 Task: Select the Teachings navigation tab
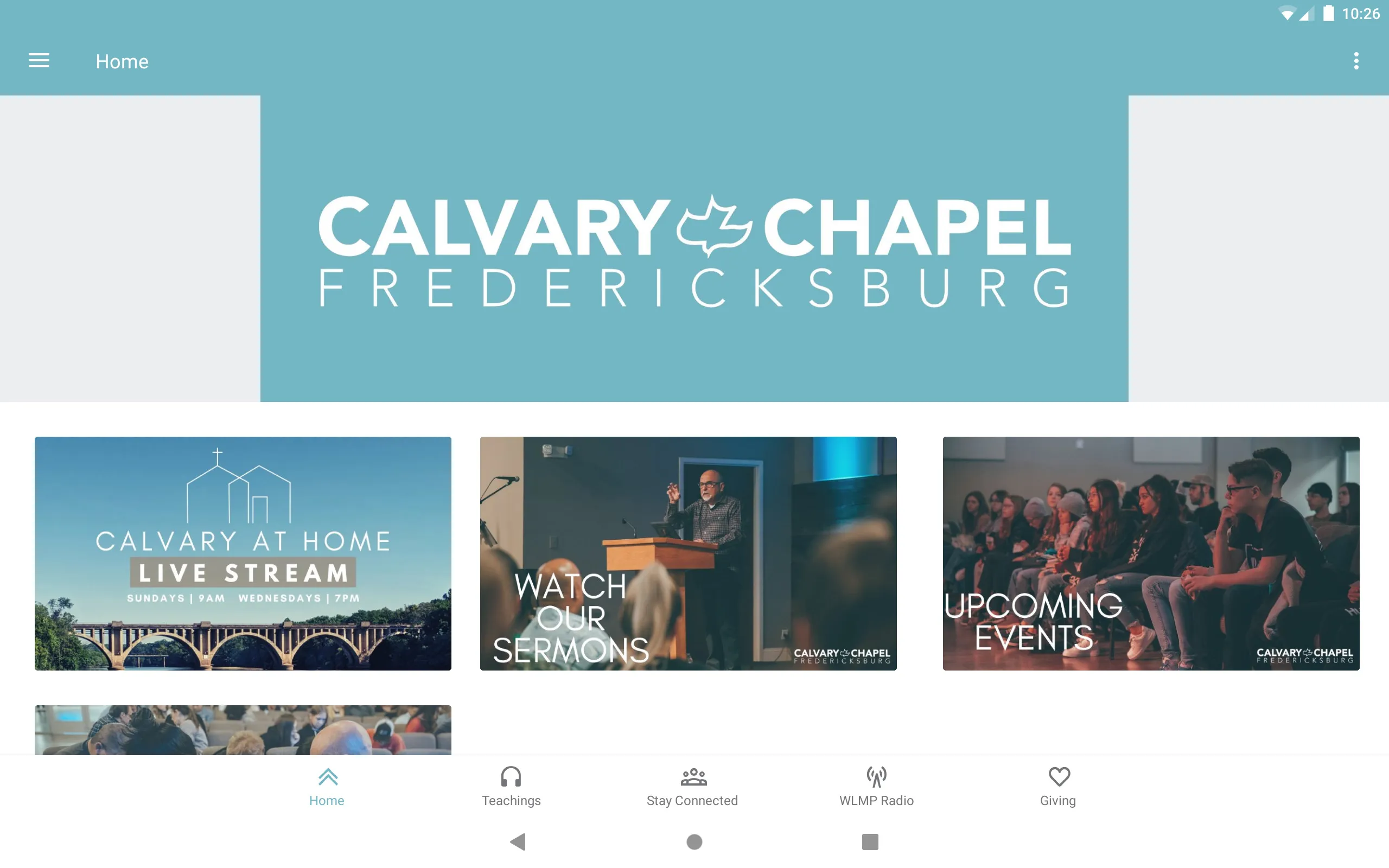[510, 785]
